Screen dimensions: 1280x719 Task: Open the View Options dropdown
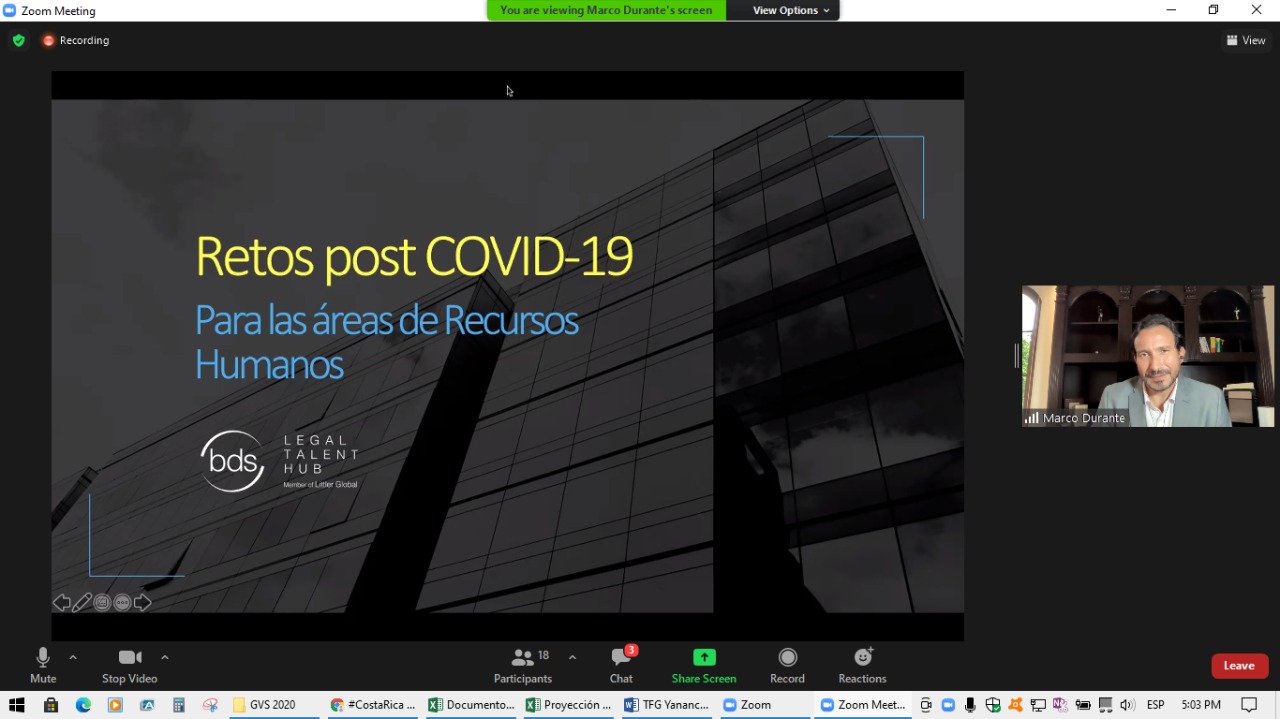pos(791,10)
